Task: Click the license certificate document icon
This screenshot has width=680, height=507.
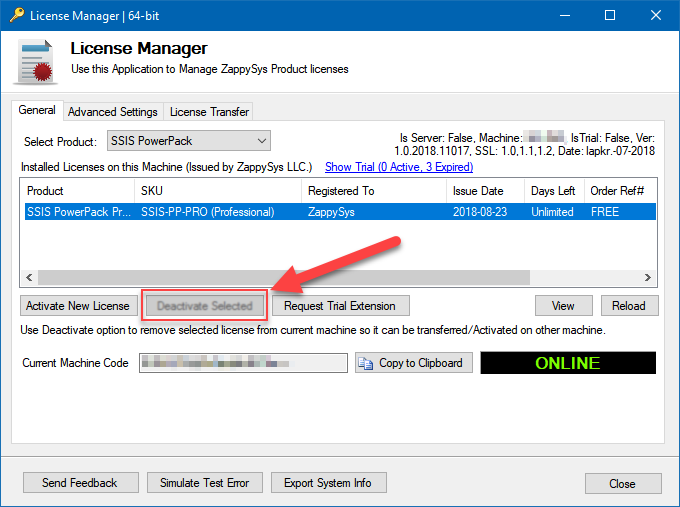Action: coord(36,62)
